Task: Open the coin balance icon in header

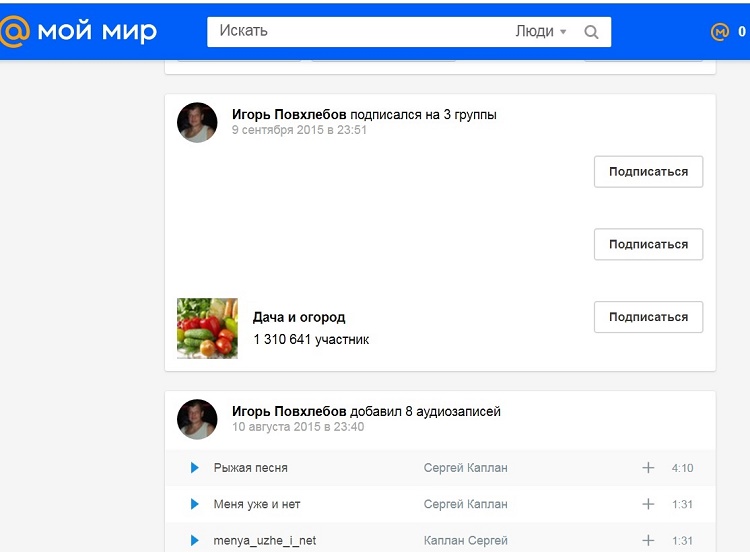Action: 720,32
